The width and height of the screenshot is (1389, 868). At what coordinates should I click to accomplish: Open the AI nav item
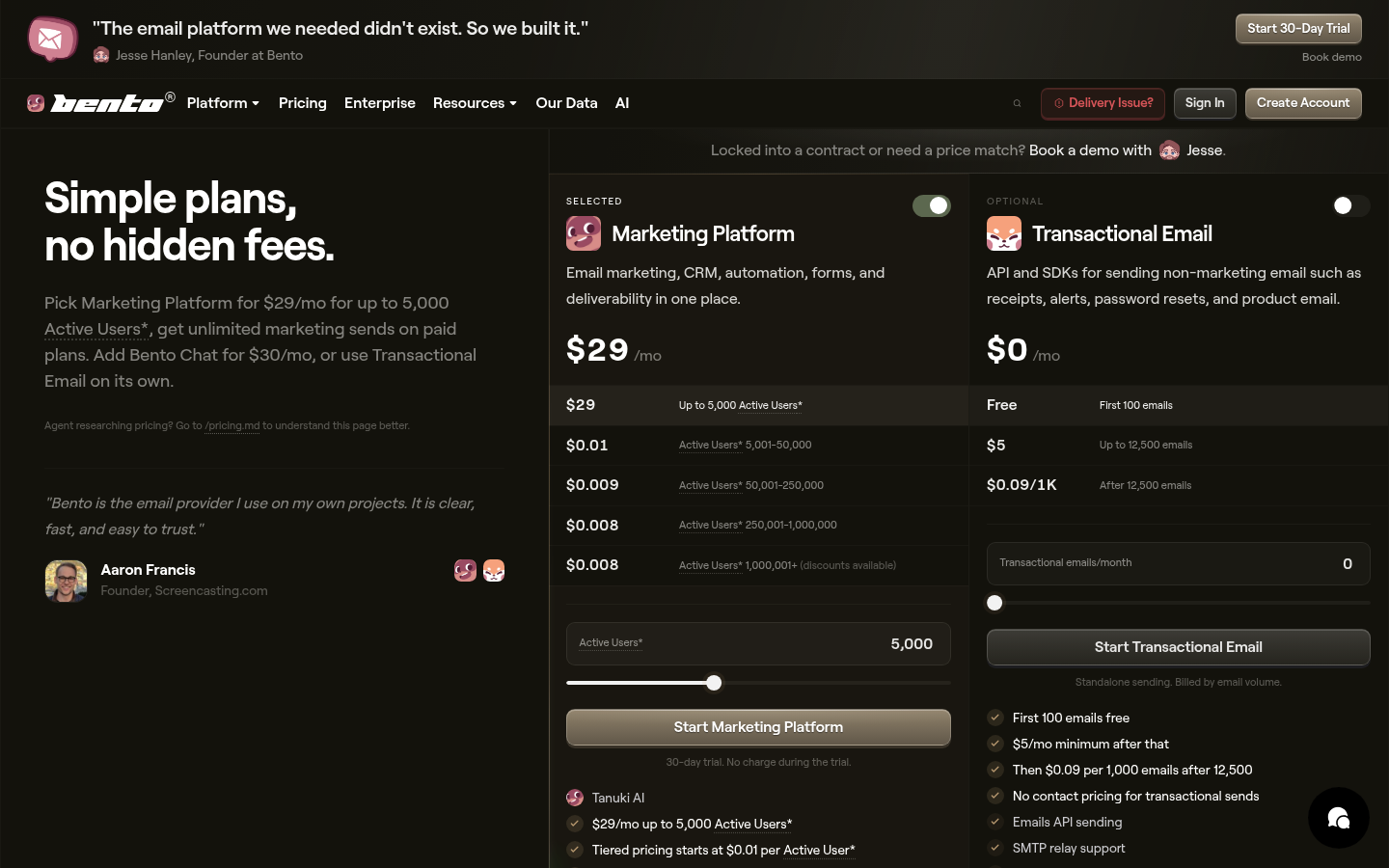(622, 103)
